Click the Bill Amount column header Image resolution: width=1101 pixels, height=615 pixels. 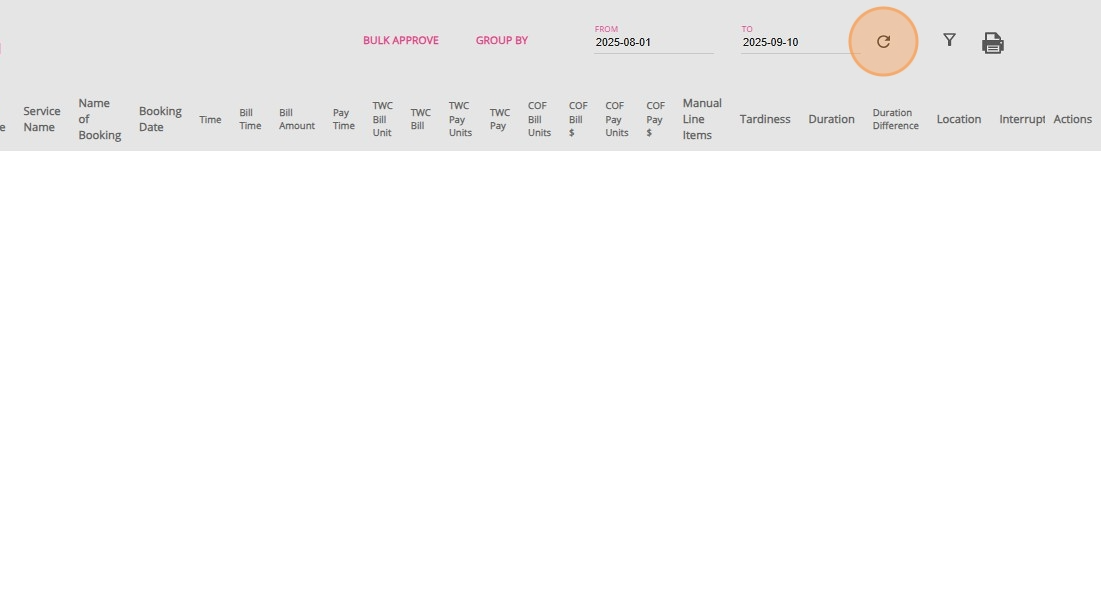pyautogui.click(x=296, y=119)
